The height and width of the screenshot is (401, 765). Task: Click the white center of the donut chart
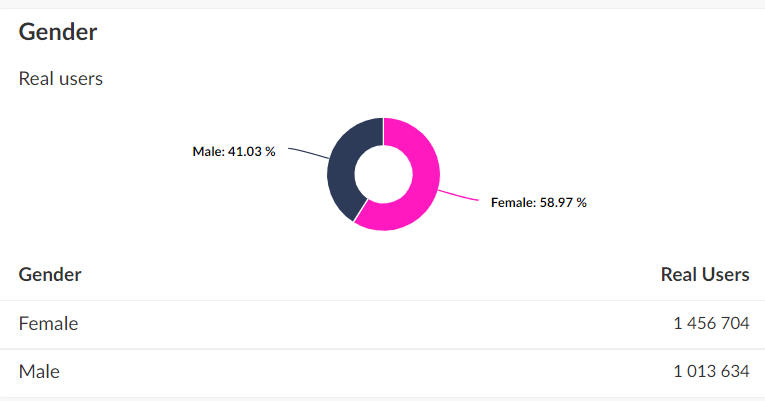383,174
